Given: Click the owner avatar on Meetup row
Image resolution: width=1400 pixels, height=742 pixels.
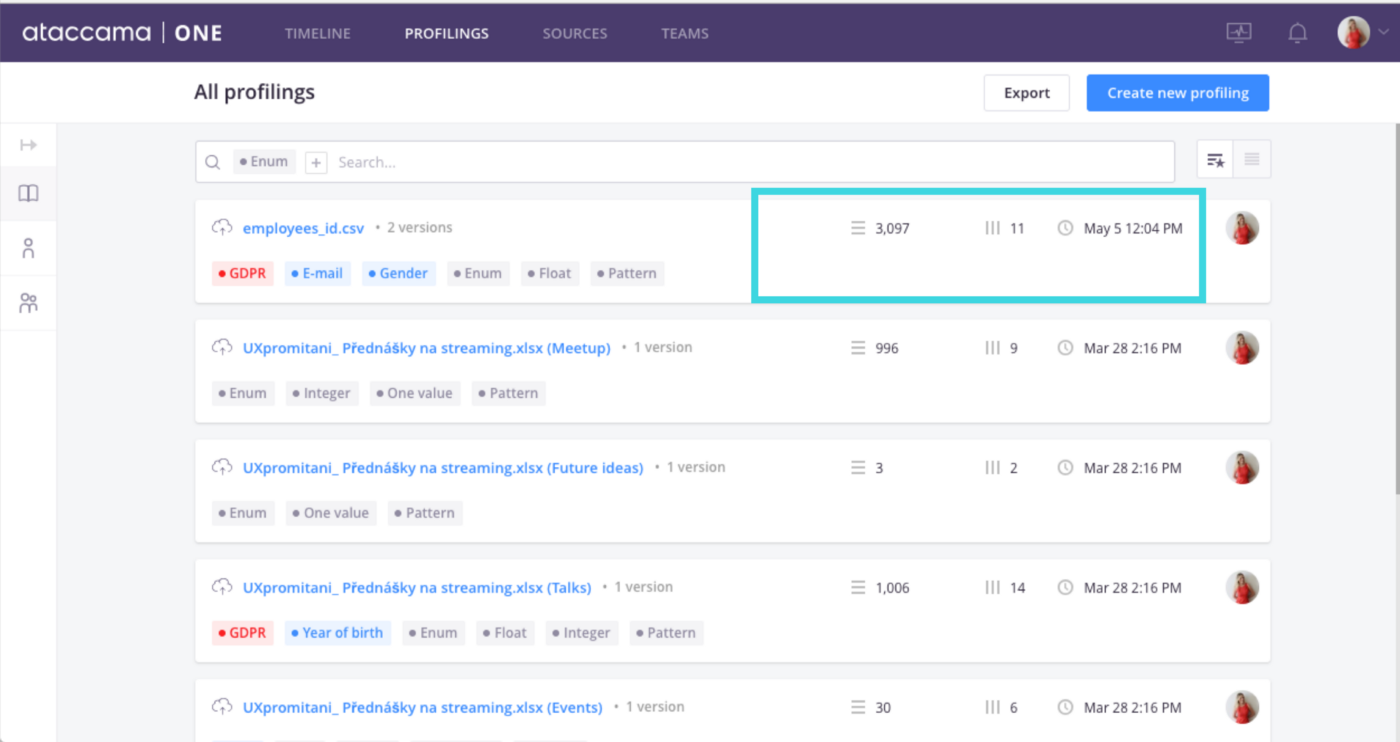Looking at the screenshot, I should [1242, 348].
